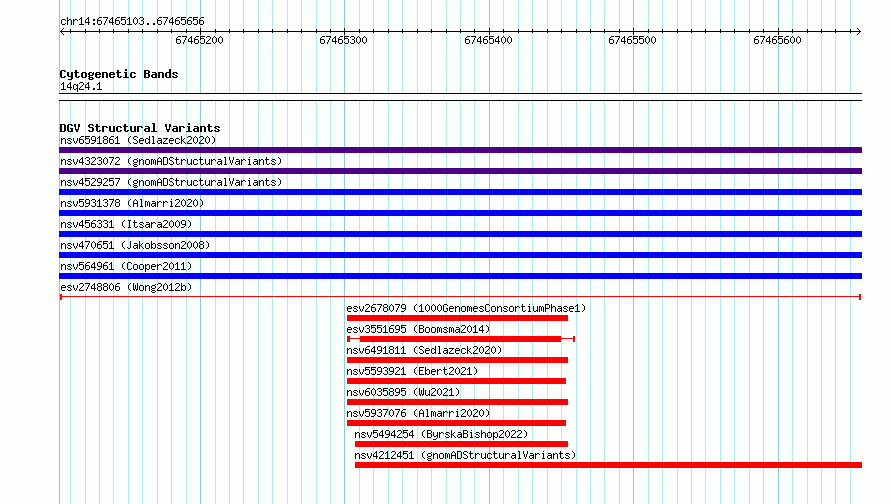Open variant nsv6035895 (Wu2021) label

click(403, 392)
